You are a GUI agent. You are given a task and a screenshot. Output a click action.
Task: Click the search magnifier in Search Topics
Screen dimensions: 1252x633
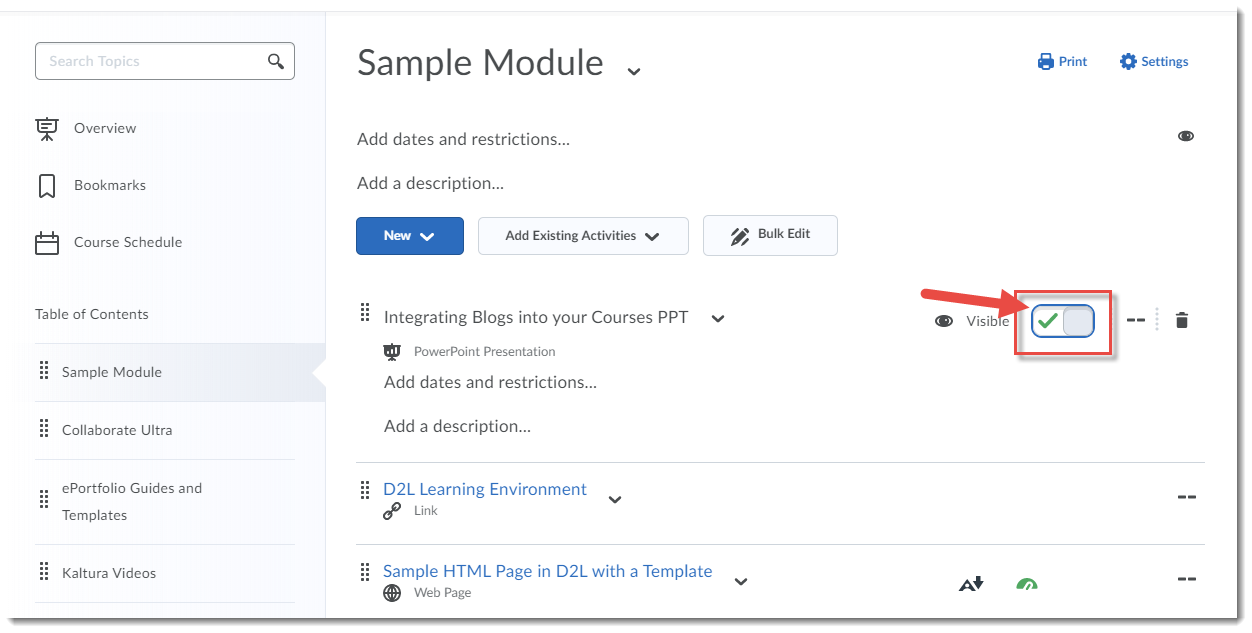click(275, 60)
